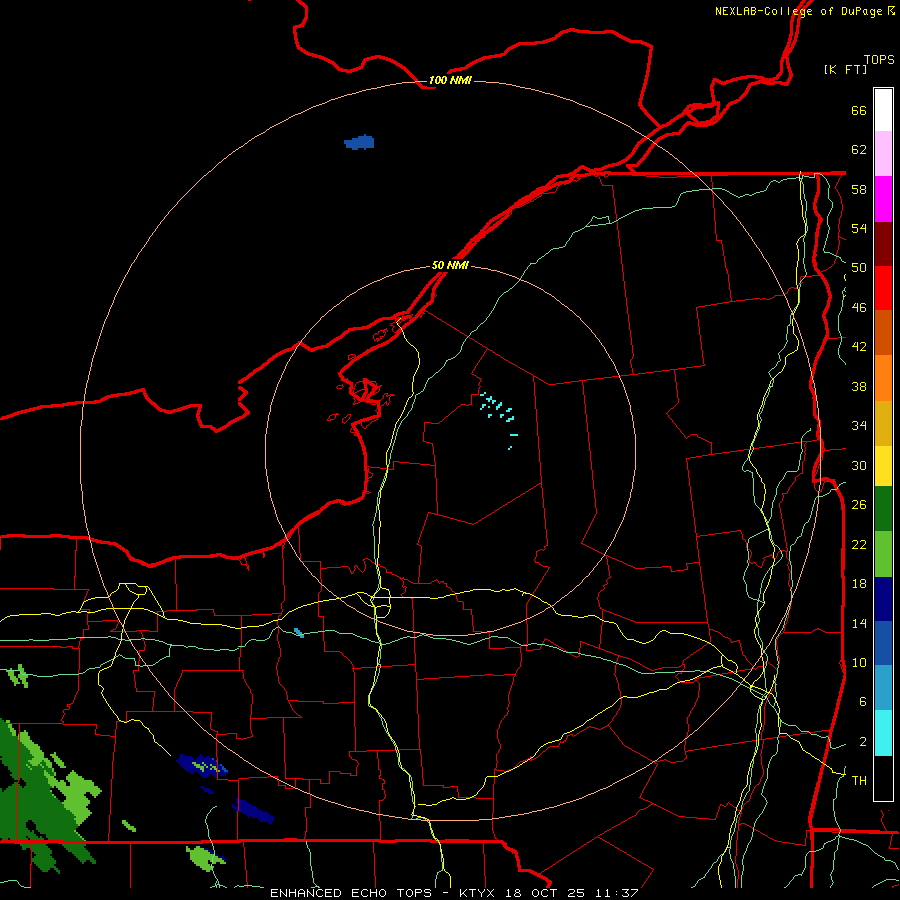
Task: Click the navy 14-18 kft legend swatch
Action: pyautogui.click(x=883, y=599)
